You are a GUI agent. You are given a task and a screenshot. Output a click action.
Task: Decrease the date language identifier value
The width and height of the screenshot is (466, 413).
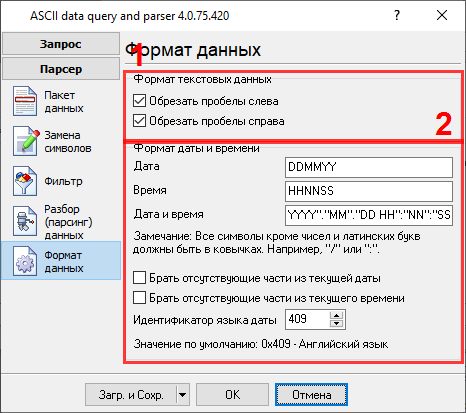click(x=336, y=323)
